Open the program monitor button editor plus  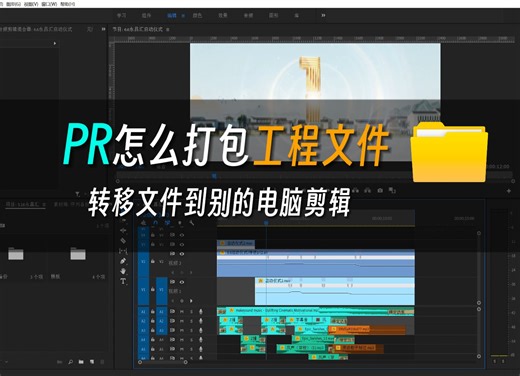pos(509,191)
